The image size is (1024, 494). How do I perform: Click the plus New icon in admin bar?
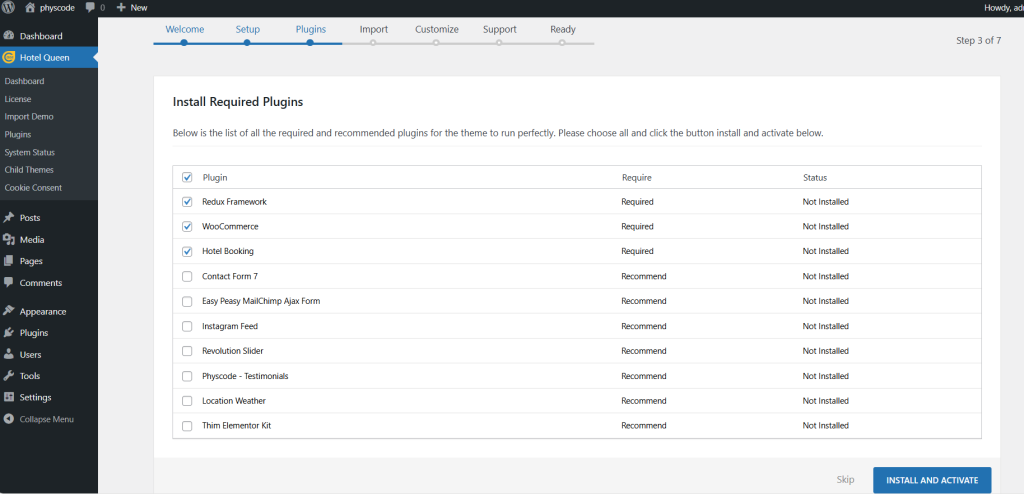(121, 8)
